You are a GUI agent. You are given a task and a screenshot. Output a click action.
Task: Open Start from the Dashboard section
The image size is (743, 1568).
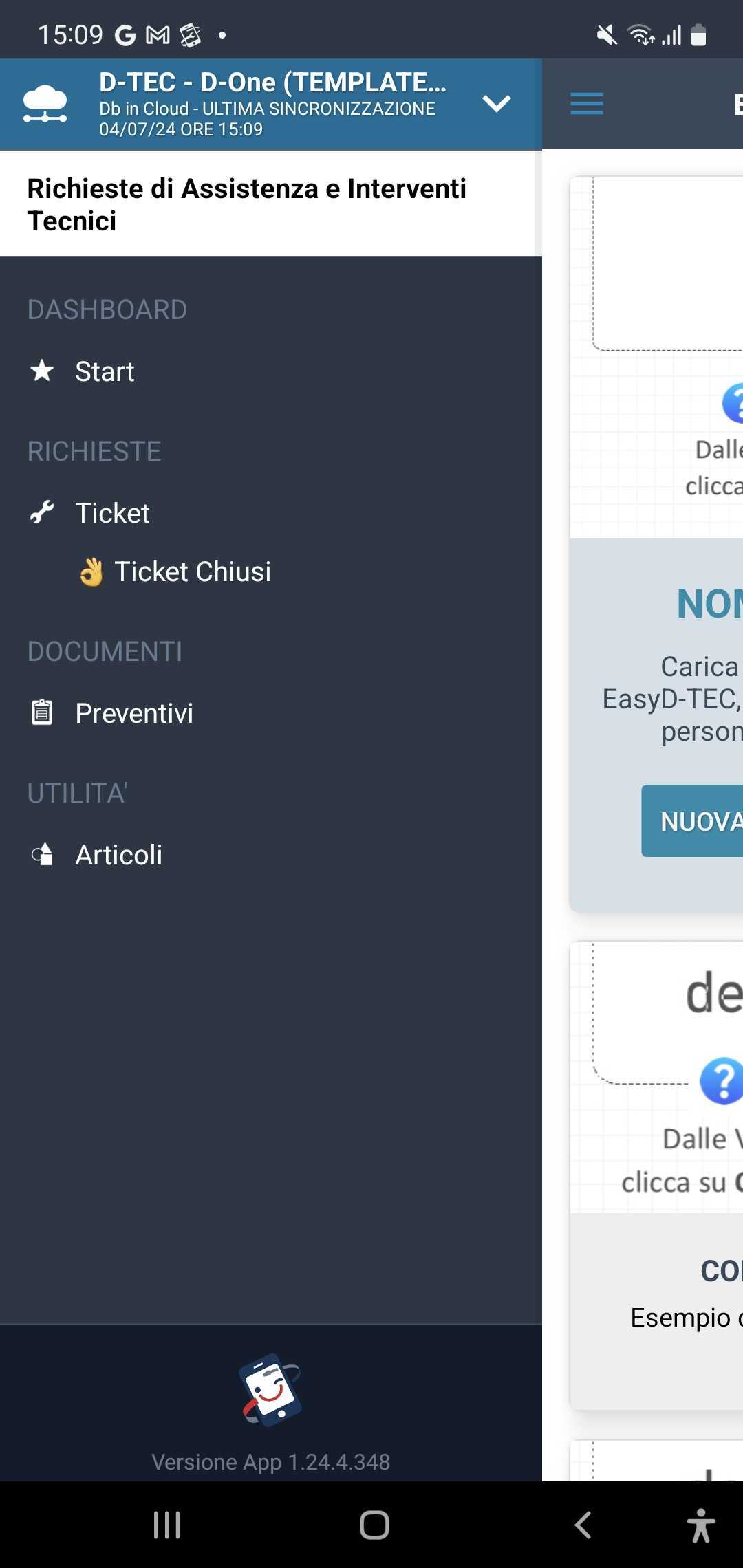pos(105,371)
